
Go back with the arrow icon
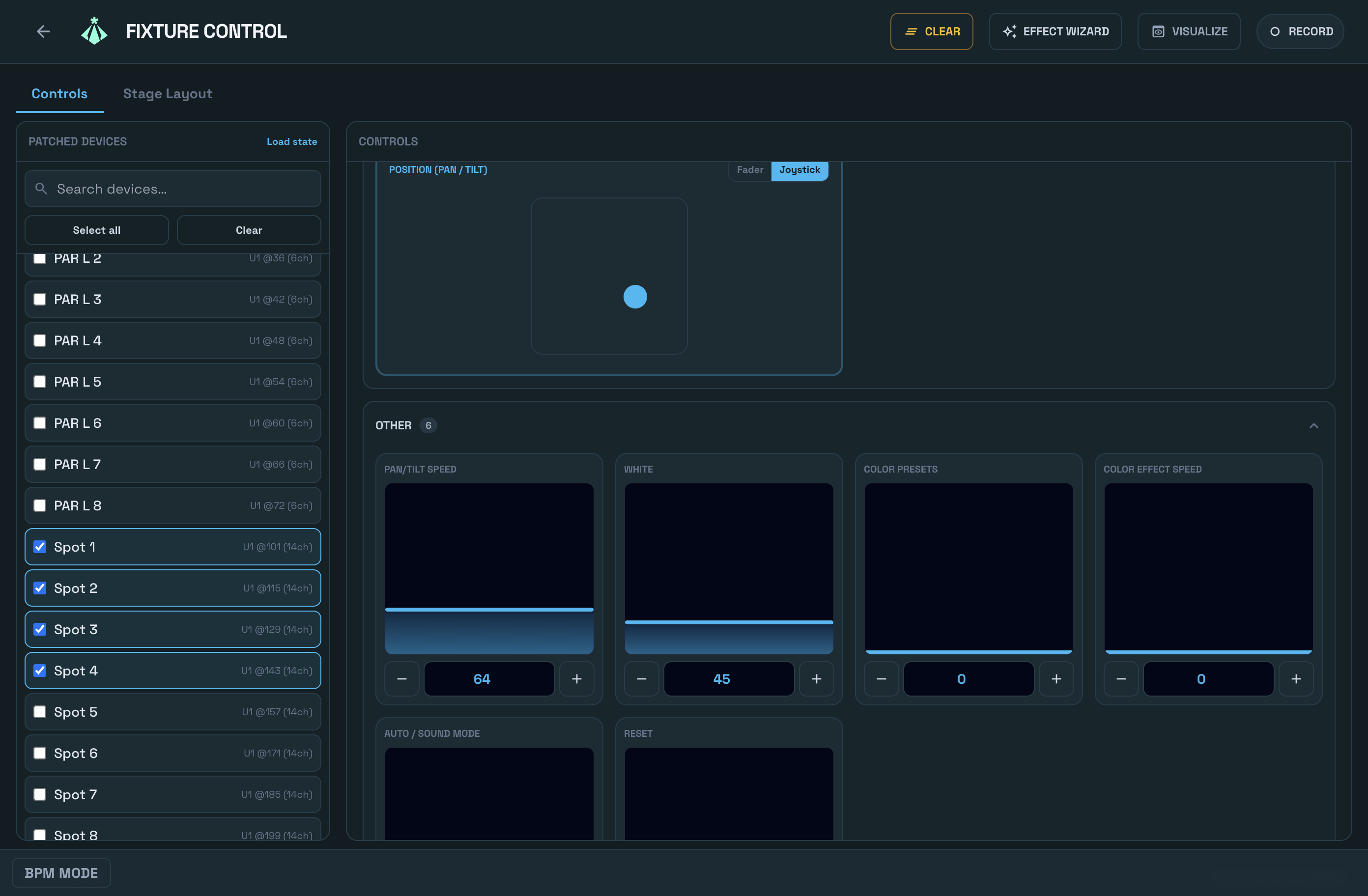coord(43,31)
